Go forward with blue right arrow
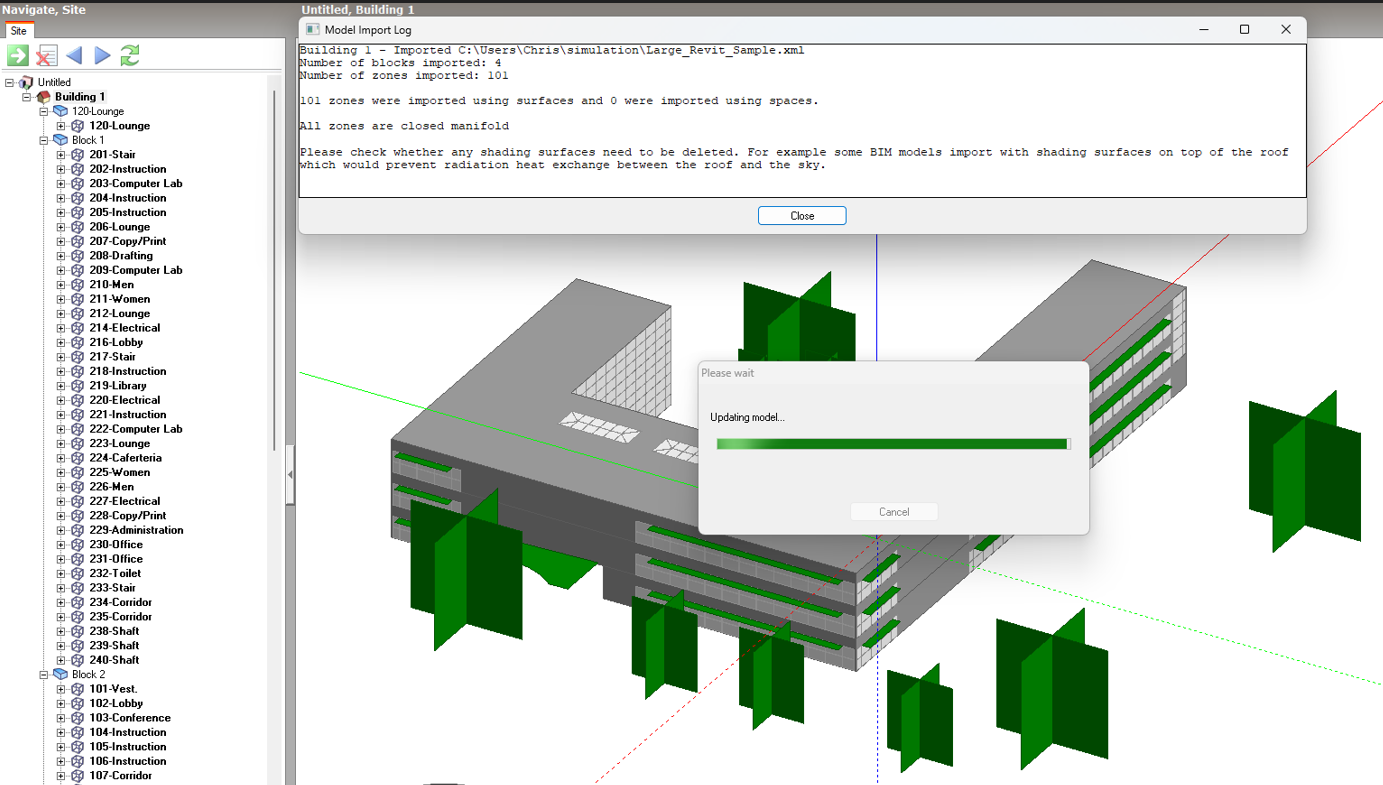Screen dimensions: 1383x785 click(x=102, y=56)
